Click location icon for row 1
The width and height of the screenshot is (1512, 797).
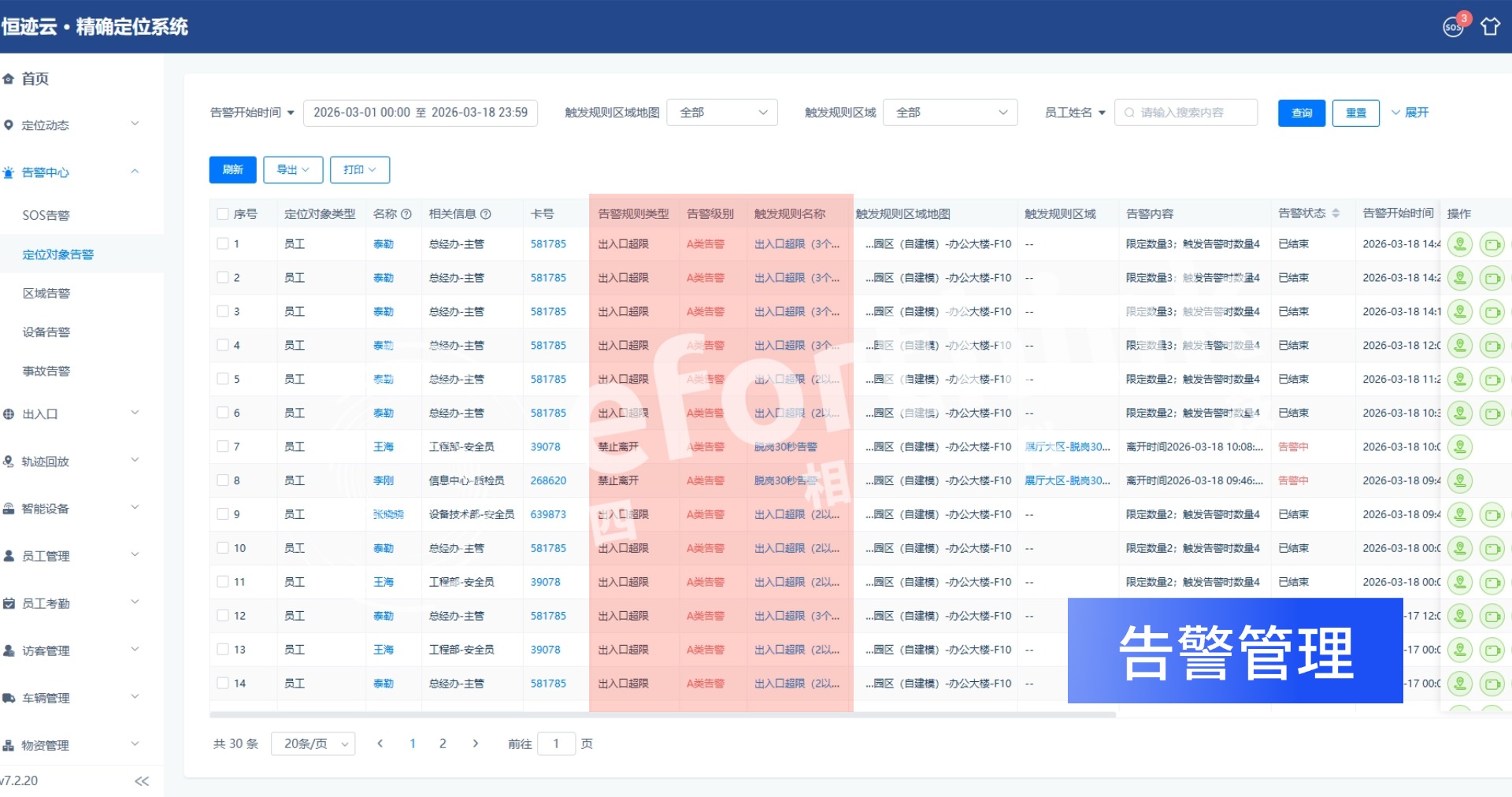(1459, 244)
